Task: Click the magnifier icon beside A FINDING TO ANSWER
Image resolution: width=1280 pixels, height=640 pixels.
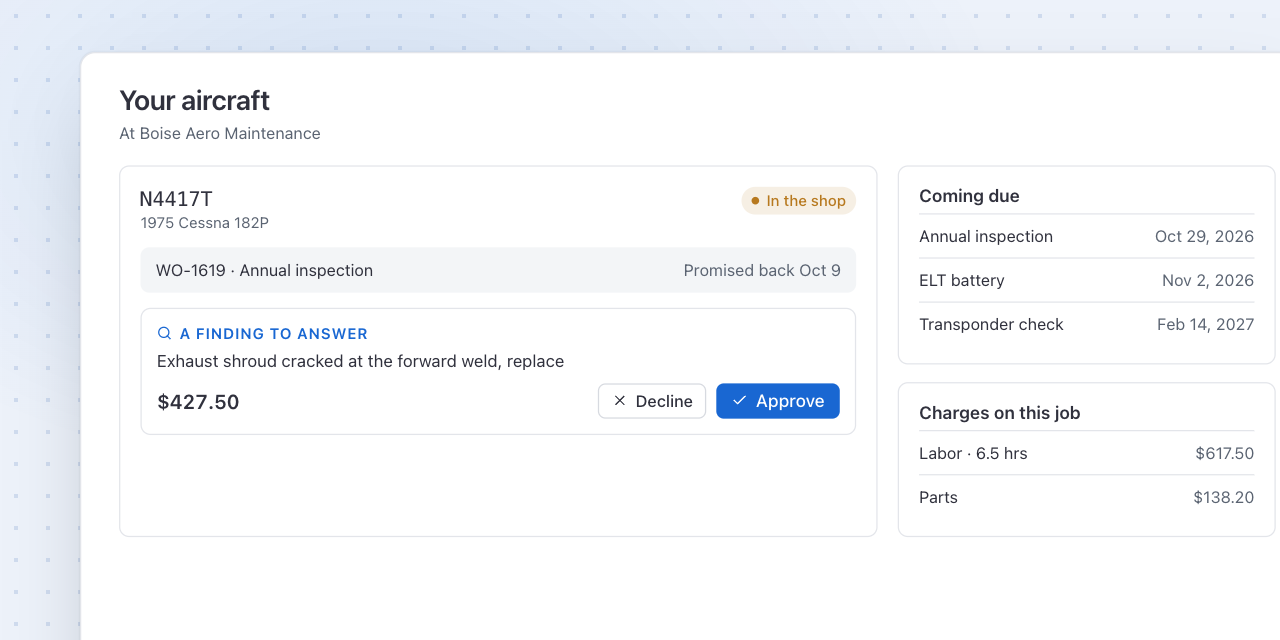Action: point(165,334)
